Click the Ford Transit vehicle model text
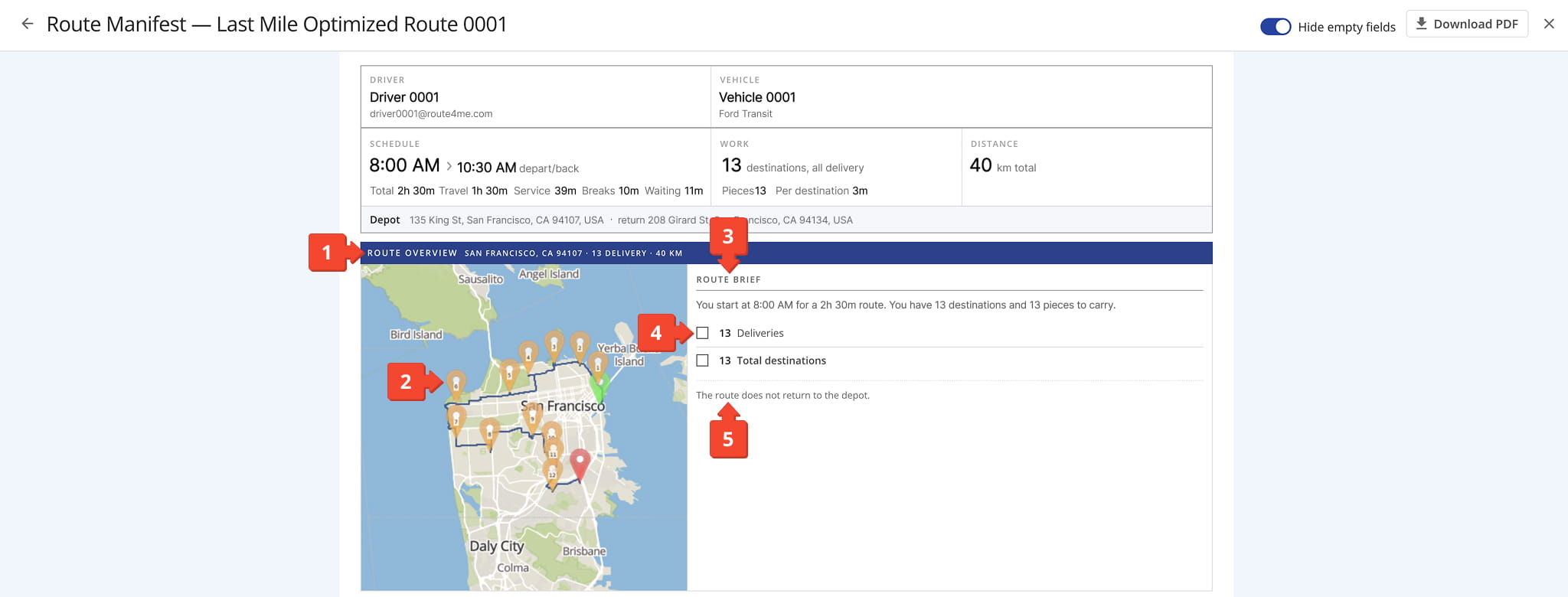Image resolution: width=1568 pixels, height=597 pixels. pyautogui.click(x=746, y=114)
